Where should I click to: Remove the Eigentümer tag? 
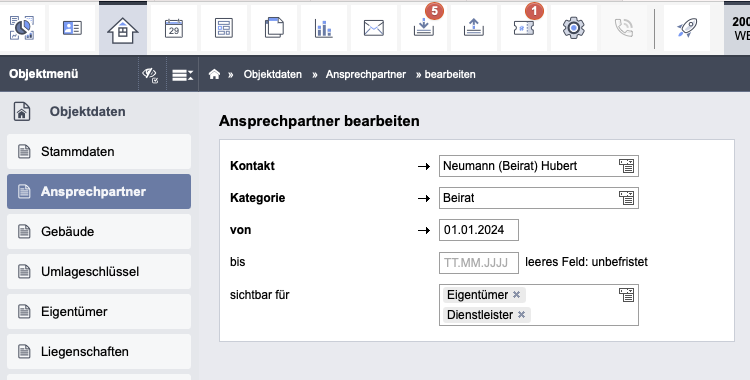click(x=517, y=295)
